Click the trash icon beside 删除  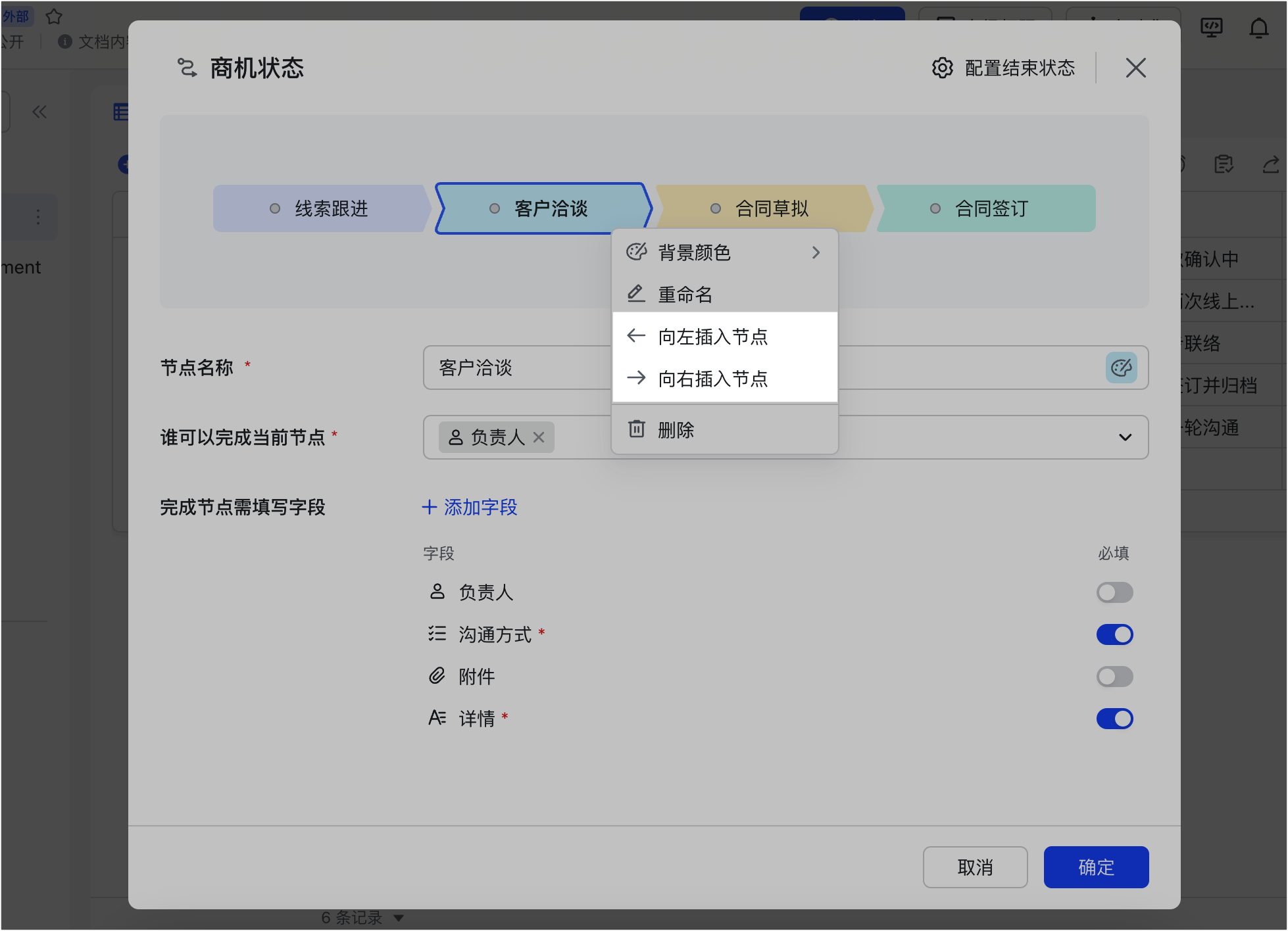(x=635, y=429)
